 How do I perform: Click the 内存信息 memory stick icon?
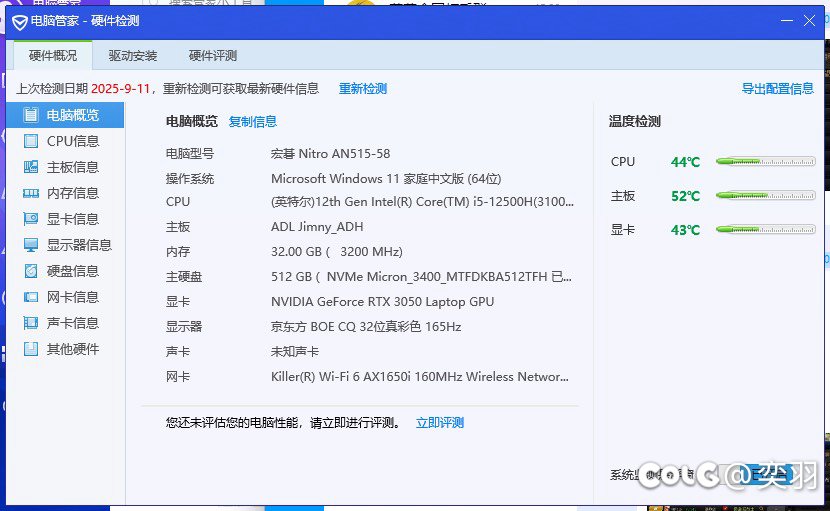31,193
